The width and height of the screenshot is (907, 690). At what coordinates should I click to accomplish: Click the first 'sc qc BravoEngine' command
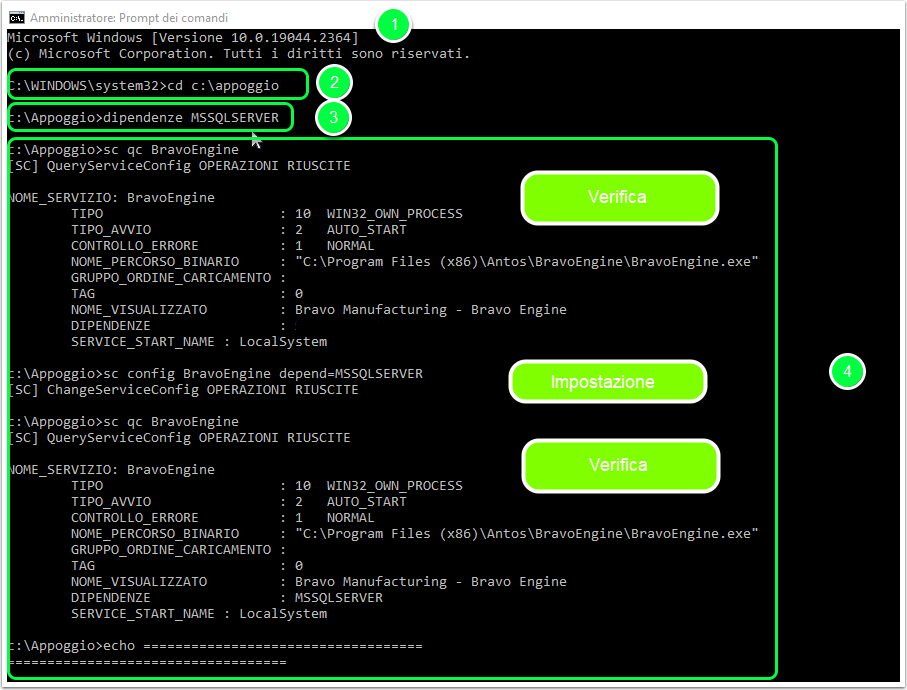pyautogui.click(x=124, y=150)
